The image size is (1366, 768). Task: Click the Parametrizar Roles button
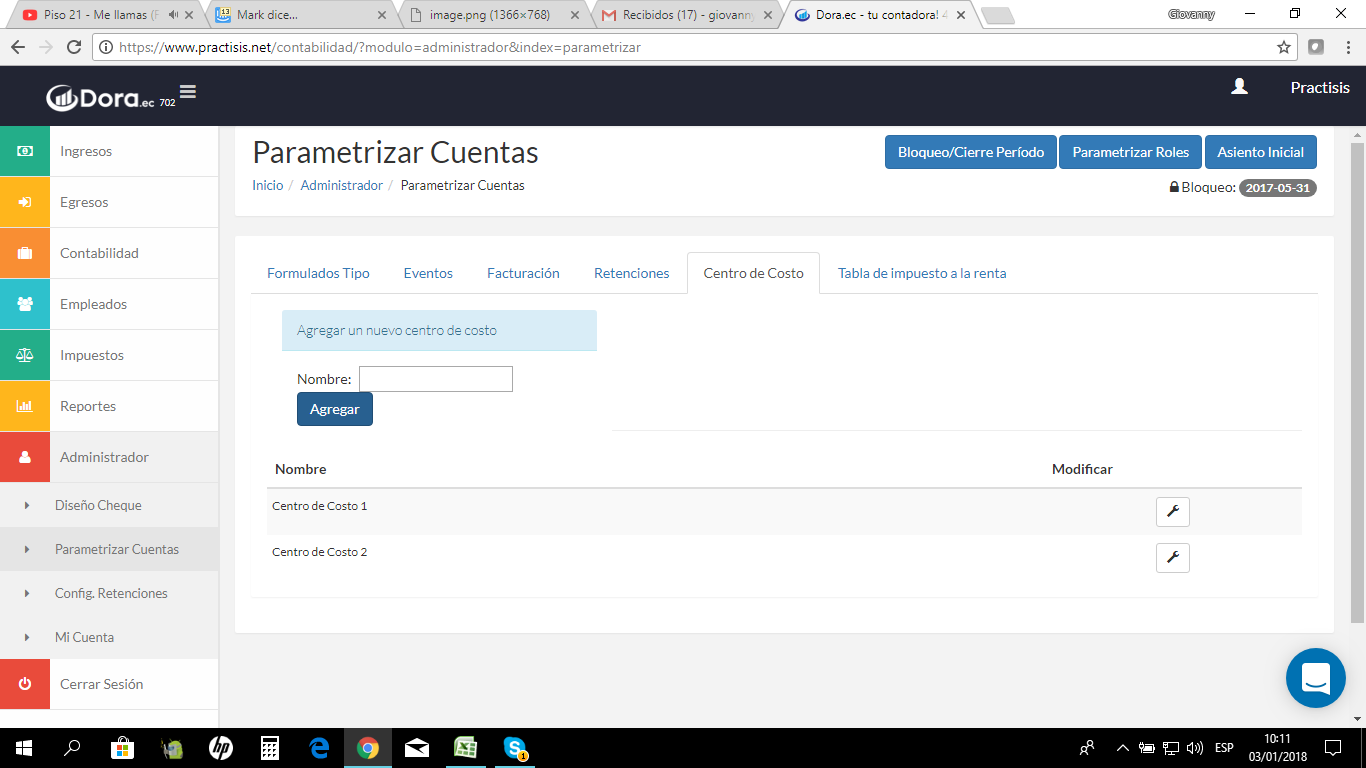point(1131,152)
